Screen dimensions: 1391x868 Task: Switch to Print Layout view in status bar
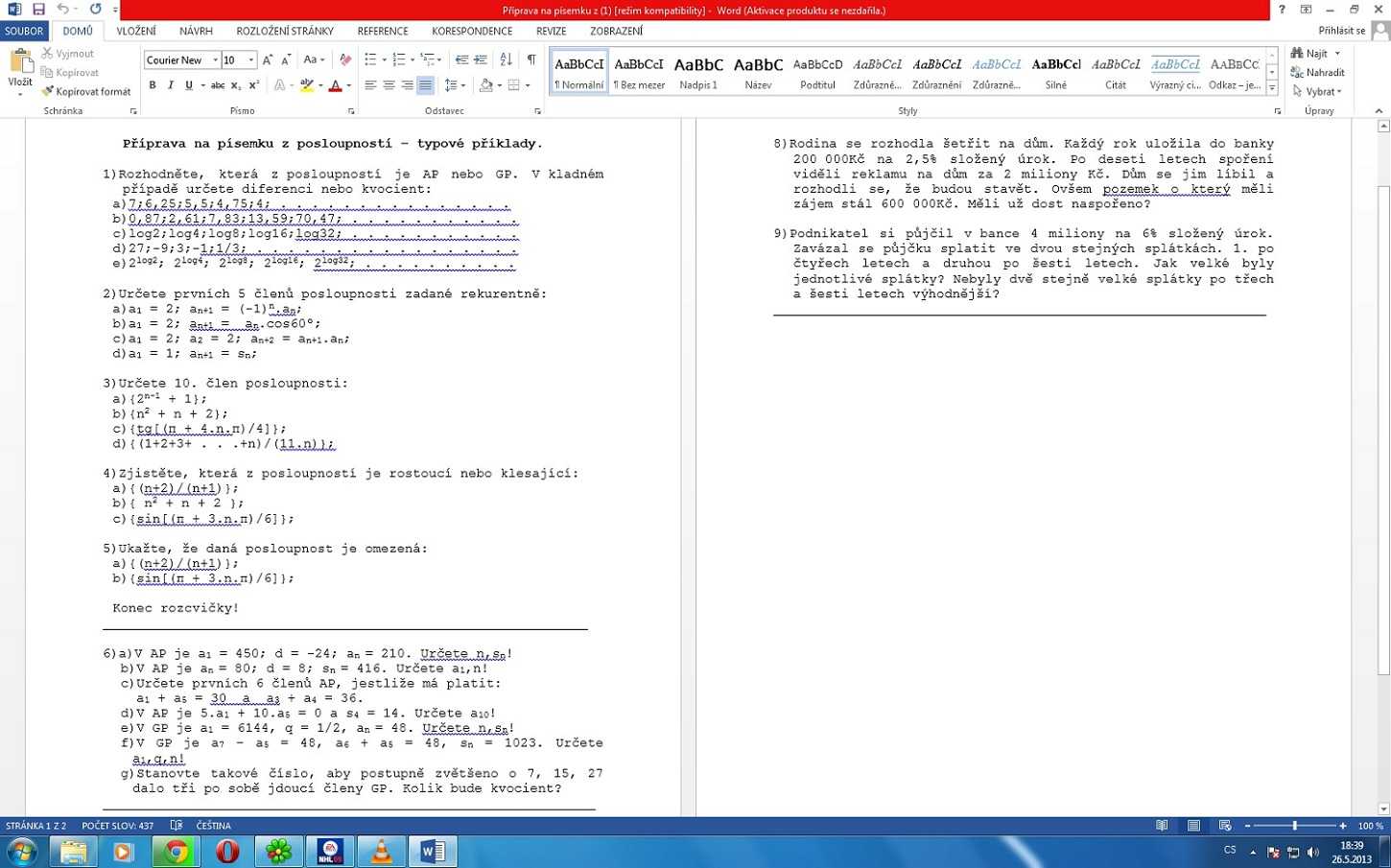[1193, 826]
